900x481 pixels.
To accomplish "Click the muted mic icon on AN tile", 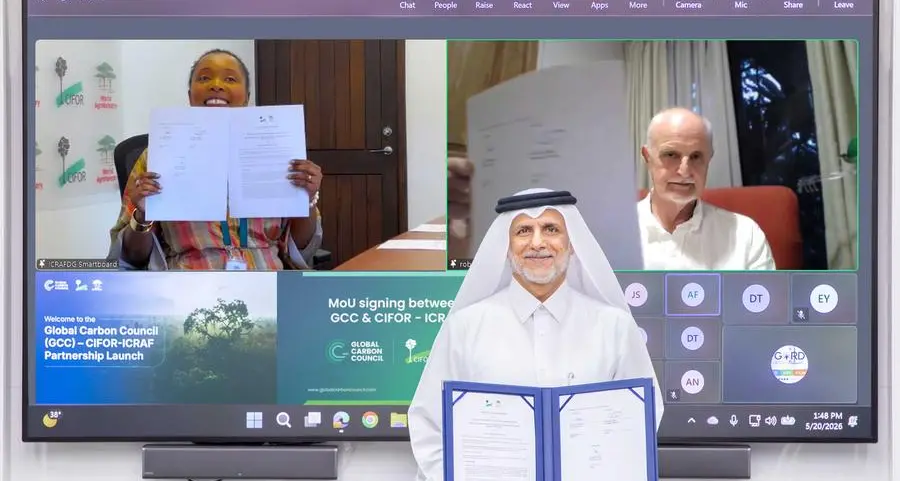I will (674, 394).
